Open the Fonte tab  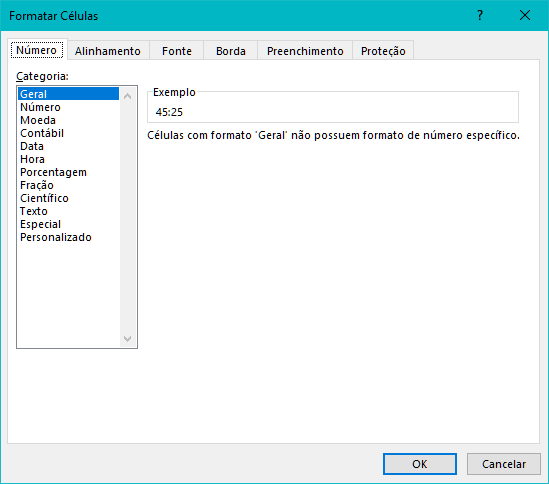[x=177, y=51]
